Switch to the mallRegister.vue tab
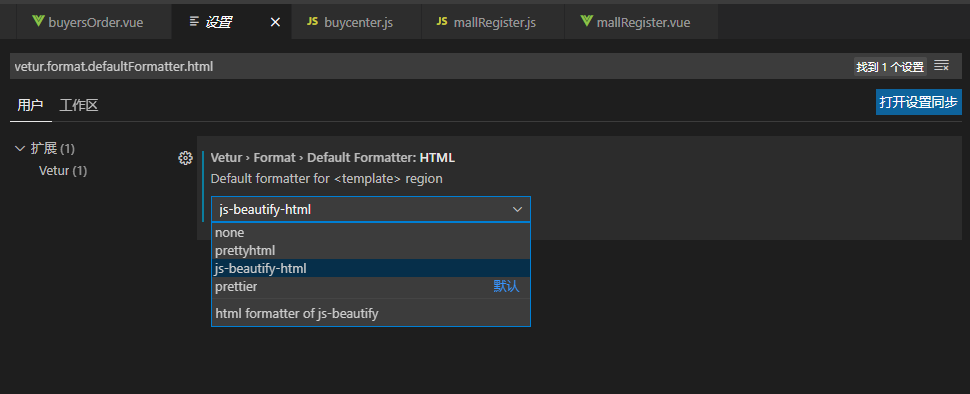970x394 pixels. click(642, 22)
